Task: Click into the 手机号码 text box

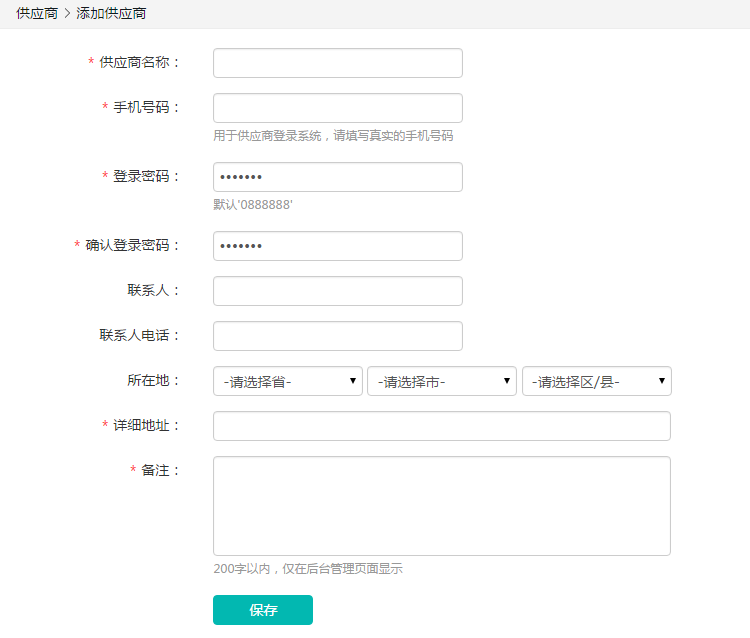Action: click(337, 108)
